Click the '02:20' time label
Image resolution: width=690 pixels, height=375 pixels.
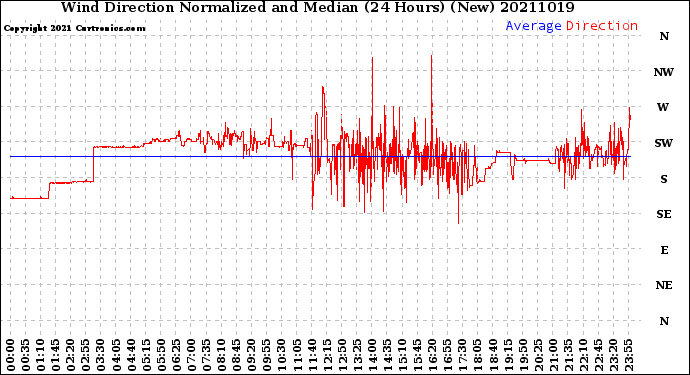71,355
